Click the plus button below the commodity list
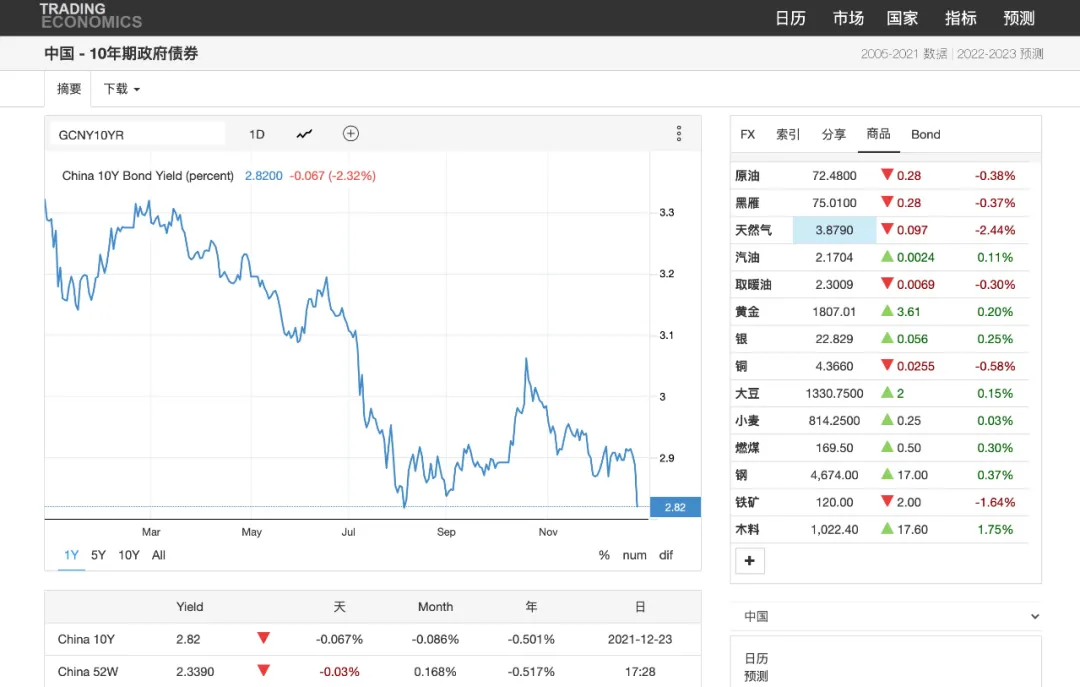Image resolution: width=1080 pixels, height=687 pixels. point(750,561)
